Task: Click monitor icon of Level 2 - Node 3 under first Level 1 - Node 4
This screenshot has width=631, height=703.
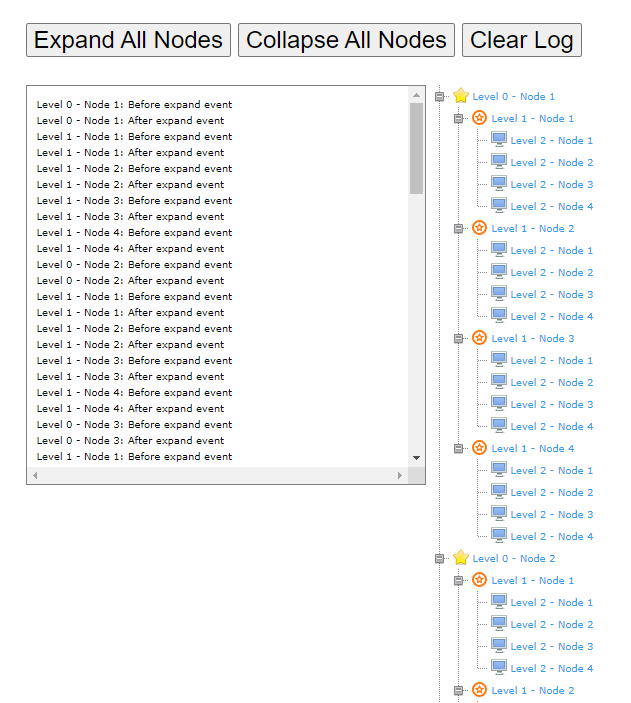Action: (x=499, y=513)
